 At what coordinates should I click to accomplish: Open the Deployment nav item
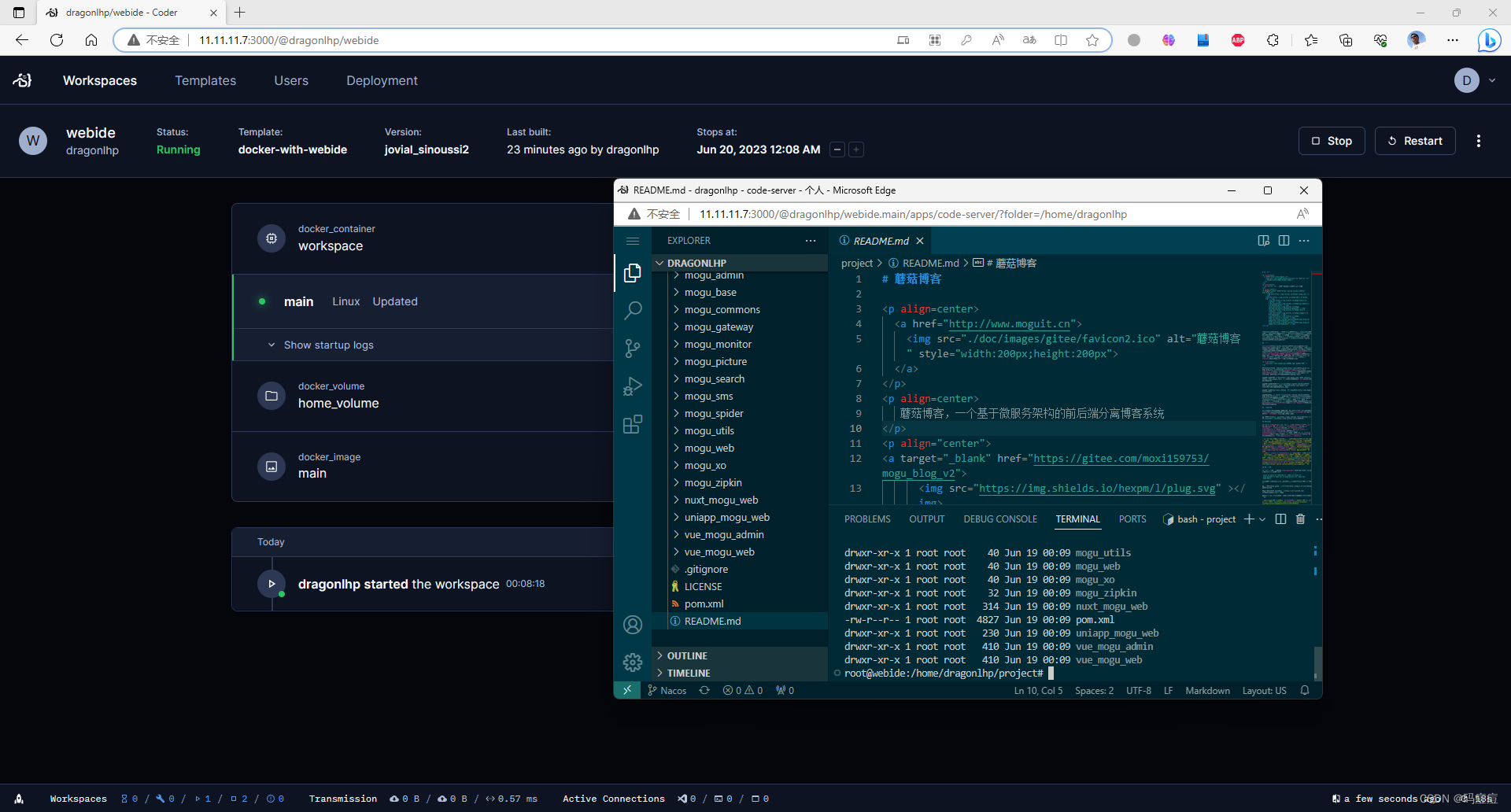pos(382,80)
